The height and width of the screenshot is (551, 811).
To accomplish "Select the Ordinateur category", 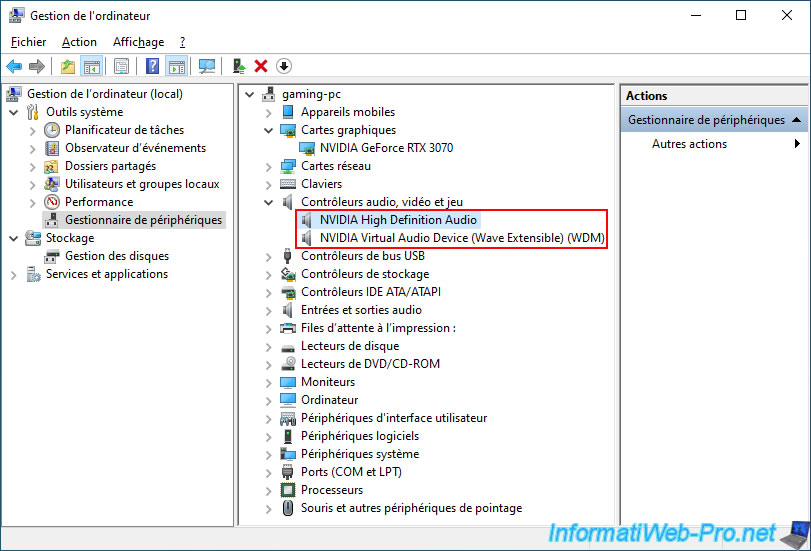I will coord(329,400).
